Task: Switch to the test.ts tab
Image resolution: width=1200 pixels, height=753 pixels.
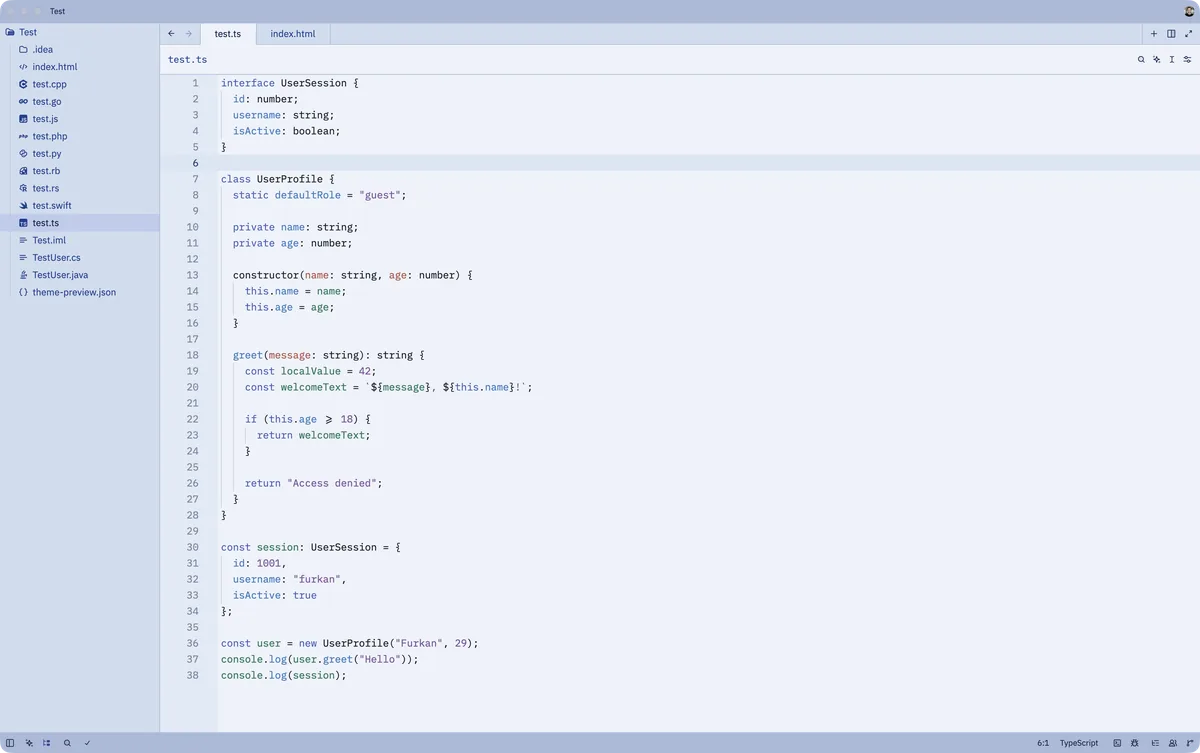Action: click(228, 34)
